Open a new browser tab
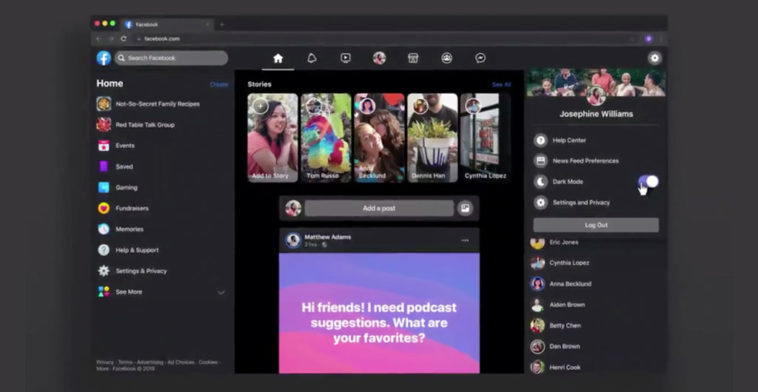Screen dimensions: 758x392 pyautogui.click(x=222, y=24)
